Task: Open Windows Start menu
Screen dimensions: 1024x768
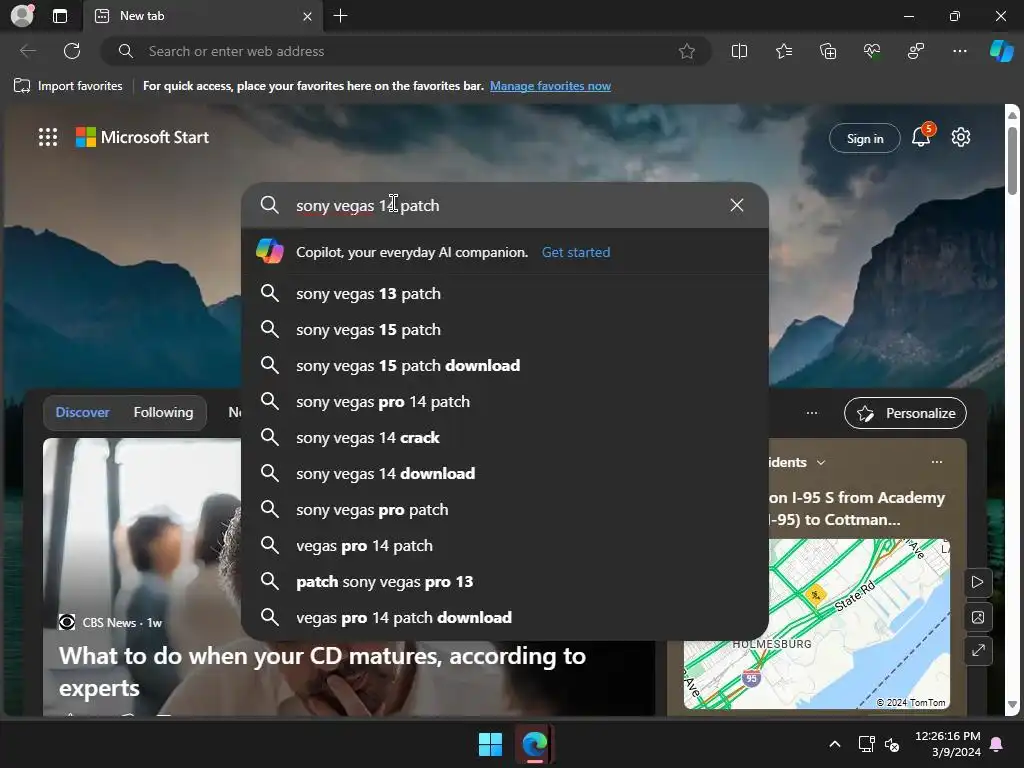Action: coord(490,744)
